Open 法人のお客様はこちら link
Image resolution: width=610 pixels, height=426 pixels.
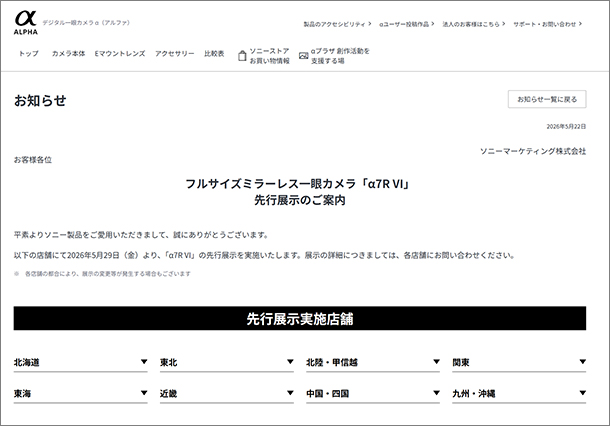coord(473,24)
